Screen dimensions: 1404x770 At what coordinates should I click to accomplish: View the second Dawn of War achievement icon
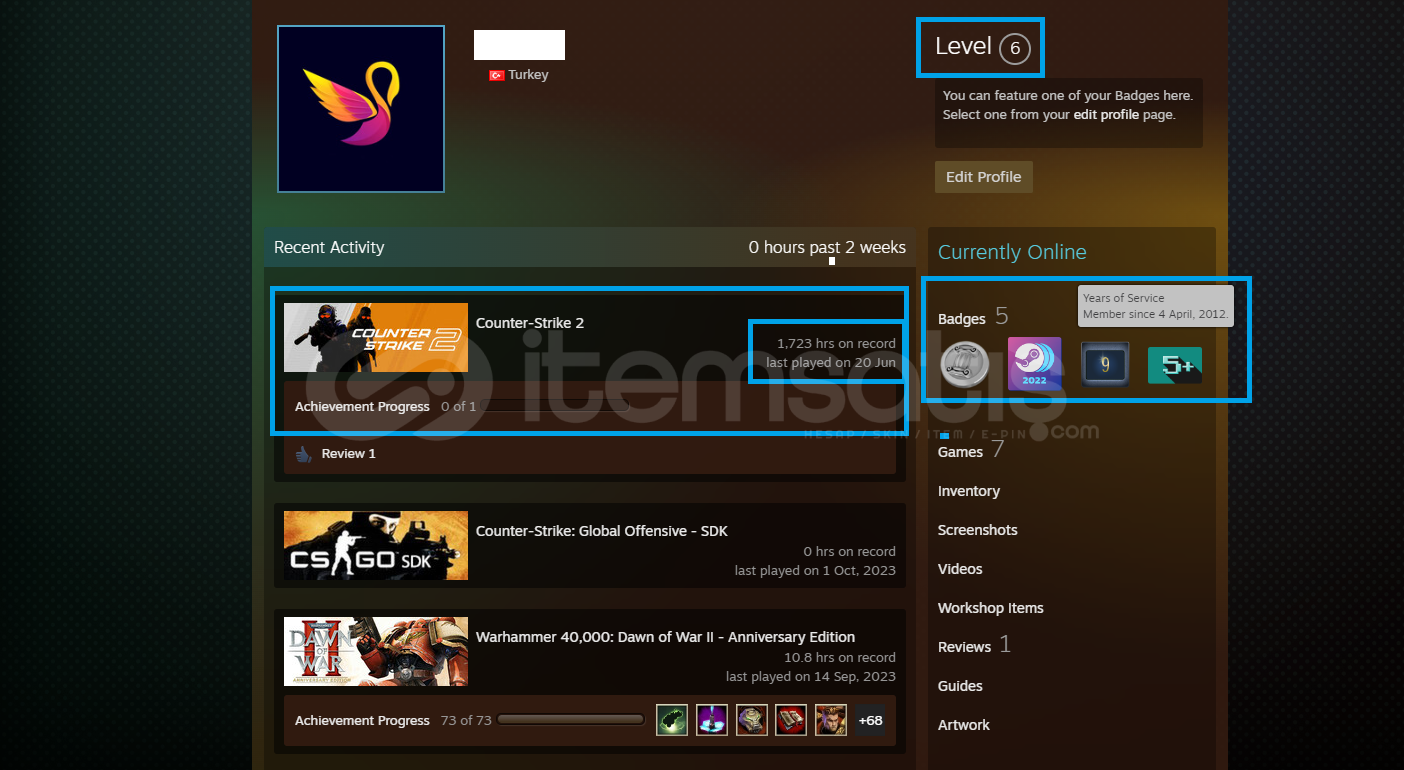pyautogui.click(x=712, y=720)
